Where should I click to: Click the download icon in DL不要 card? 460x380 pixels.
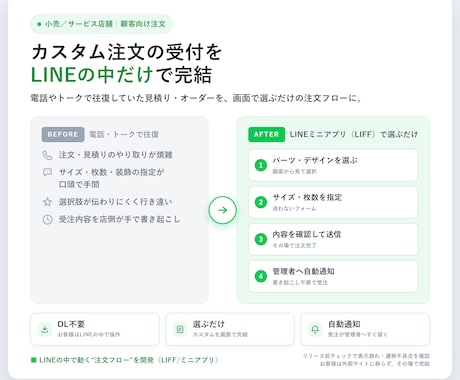45,329
